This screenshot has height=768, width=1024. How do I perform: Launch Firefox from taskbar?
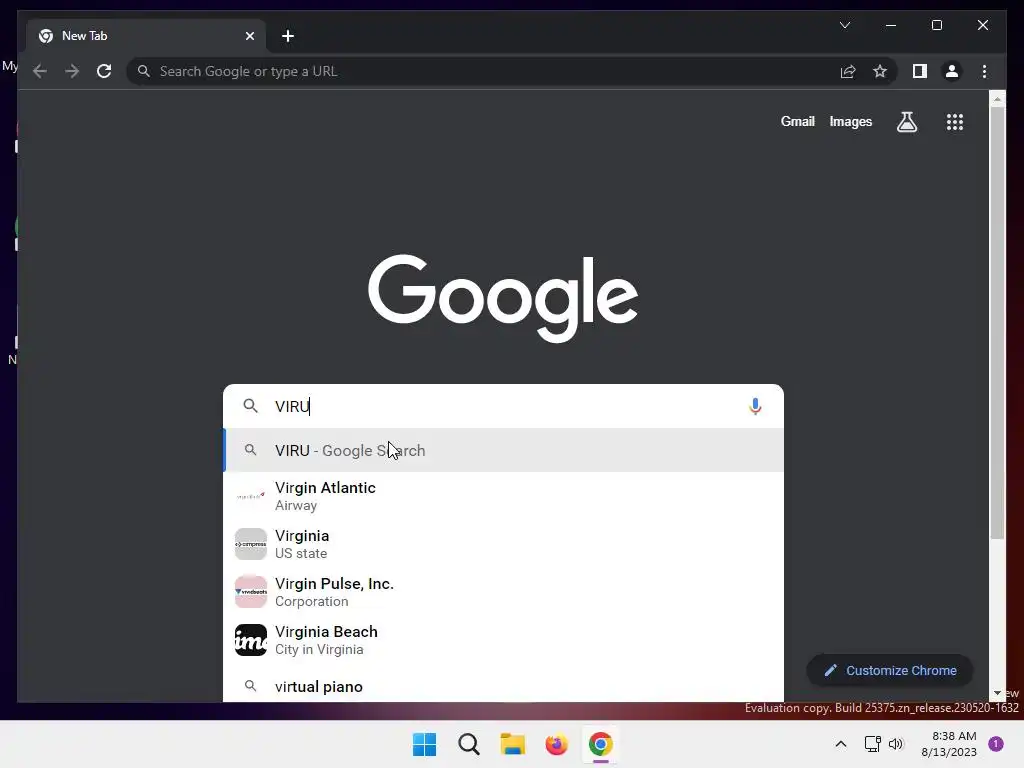point(556,744)
